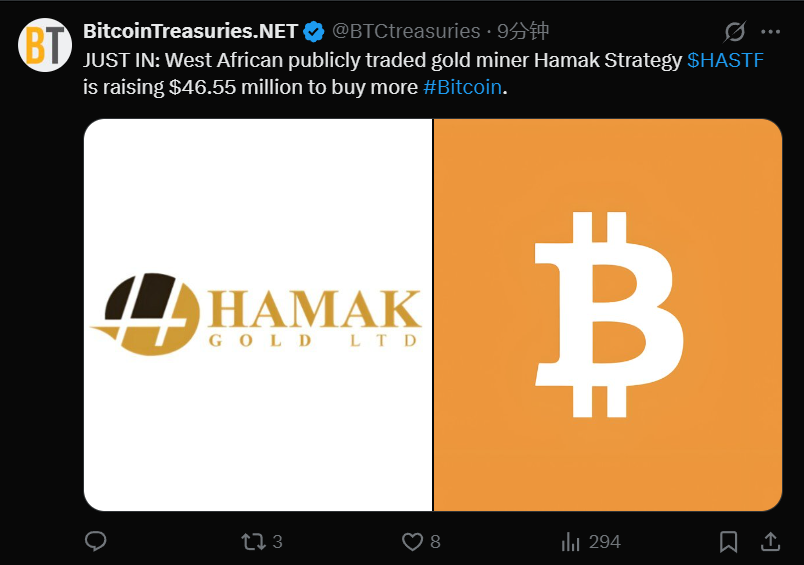Open the BitcoinTreasuries.NET BT avatar

[x=45, y=45]
